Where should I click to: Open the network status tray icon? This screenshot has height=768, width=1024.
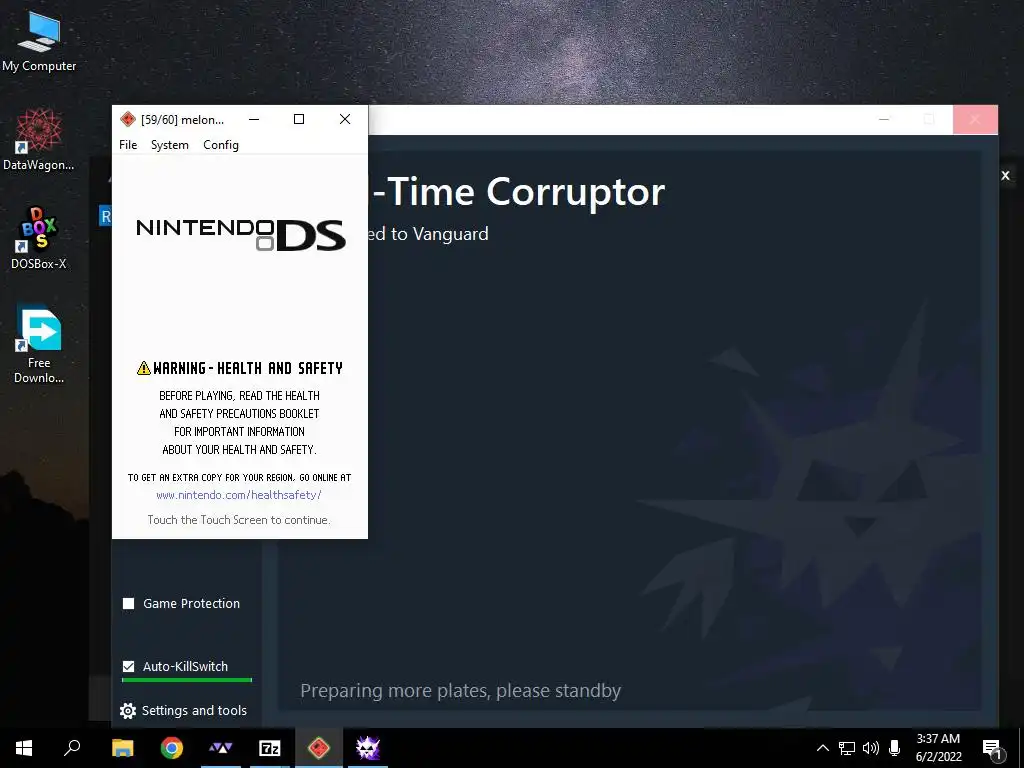coord(847,748)
